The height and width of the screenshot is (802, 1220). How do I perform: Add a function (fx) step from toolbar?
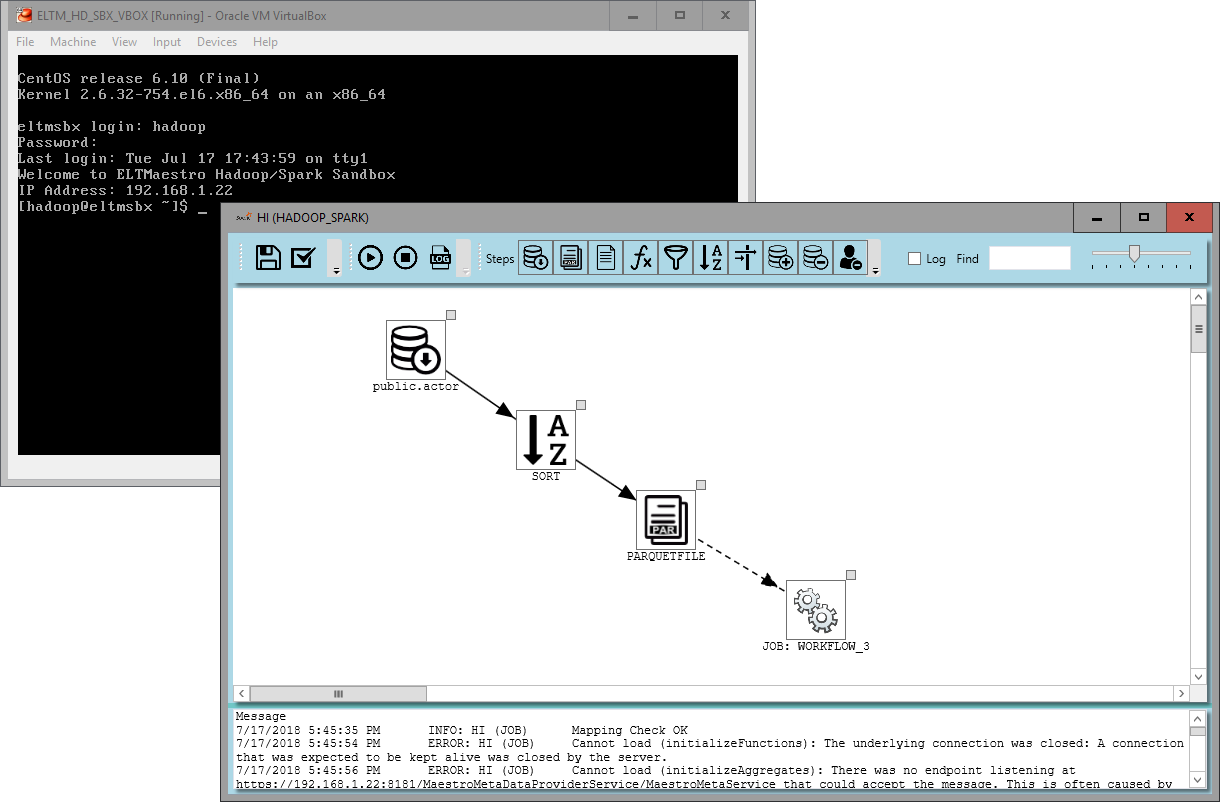(x=641, y=258)
